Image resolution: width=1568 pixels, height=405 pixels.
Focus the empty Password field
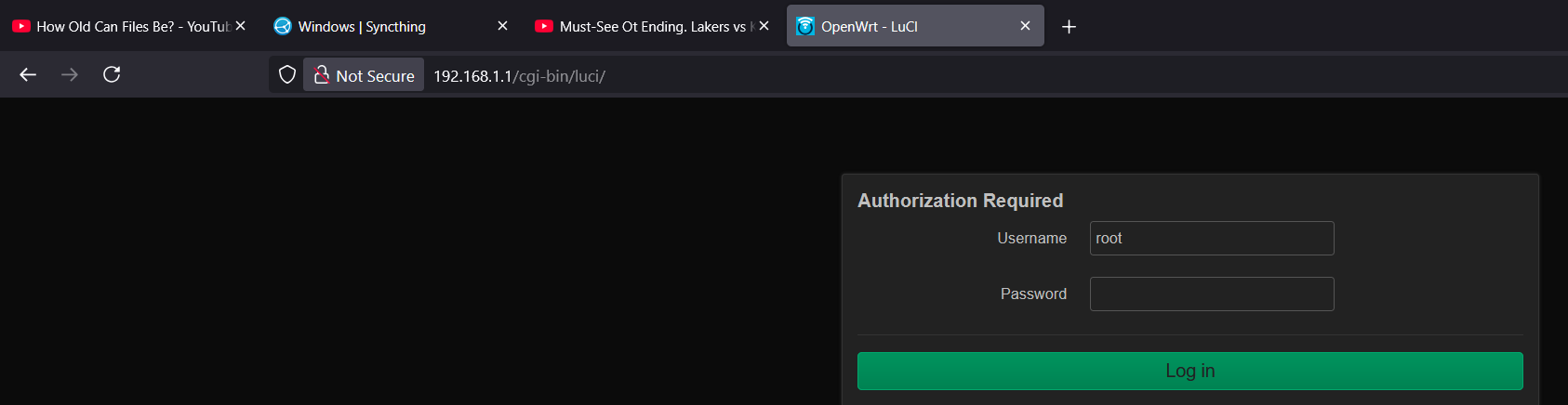click(1211, 294)
